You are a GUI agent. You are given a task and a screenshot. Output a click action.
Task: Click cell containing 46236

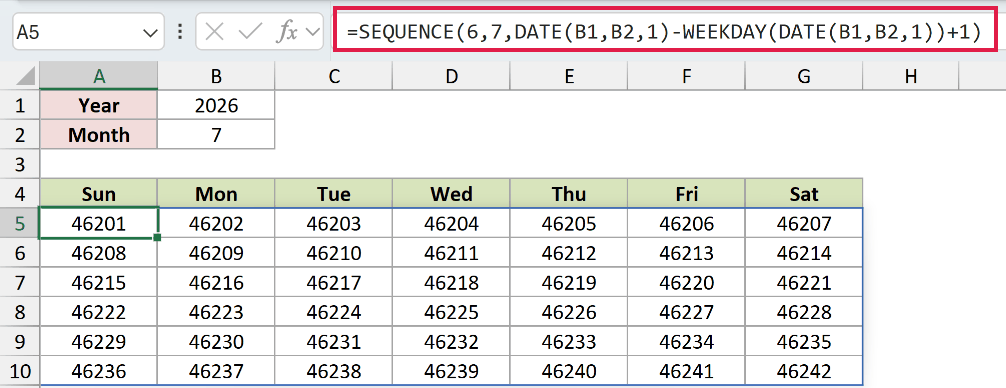[99, 371]
